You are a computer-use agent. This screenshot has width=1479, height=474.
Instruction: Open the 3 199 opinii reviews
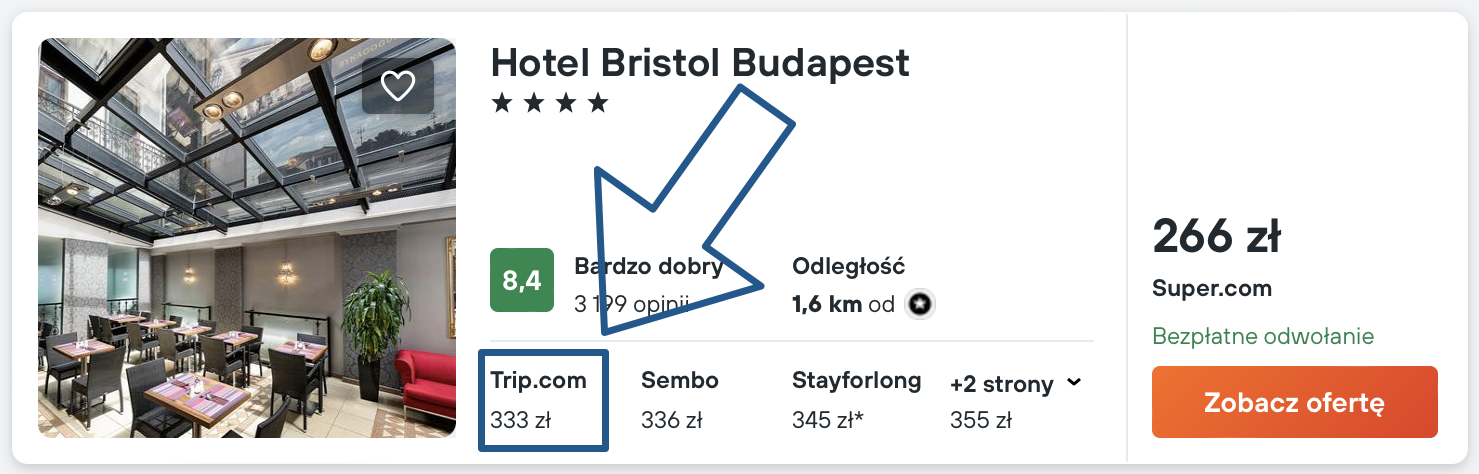click(x=631, y=304)
